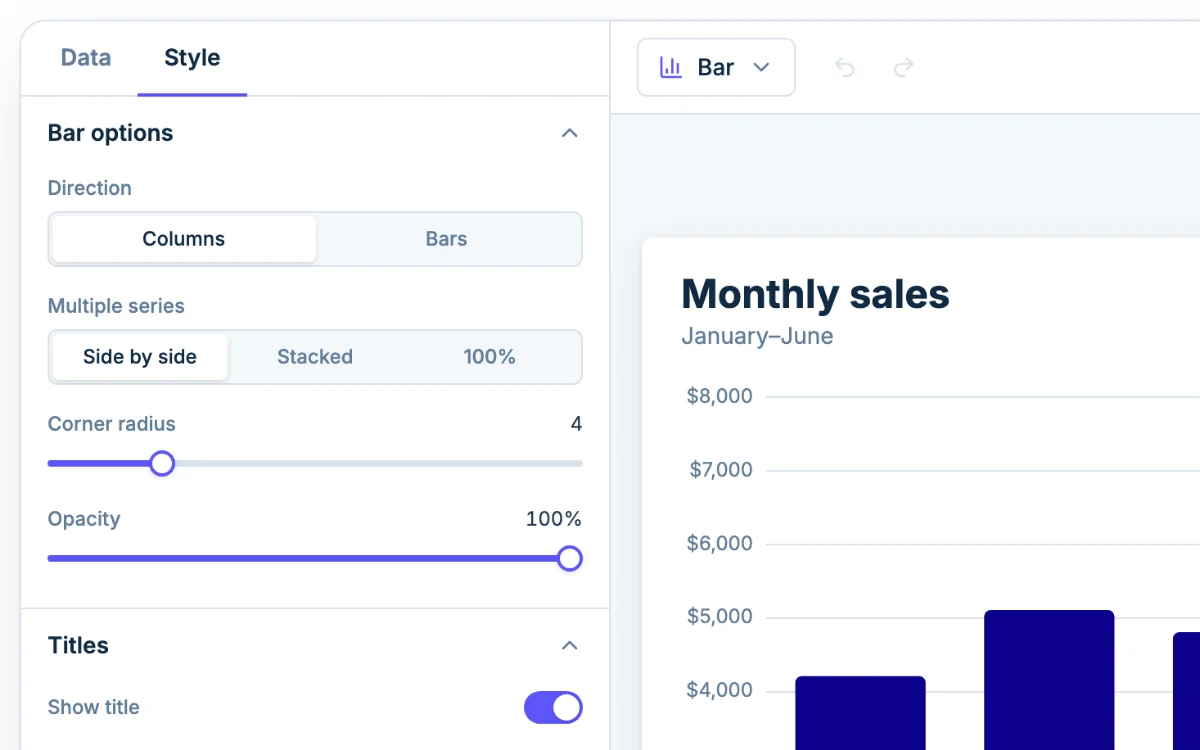
Task: Click the Opacity slider handle
Action: click(x=570, y=558)
